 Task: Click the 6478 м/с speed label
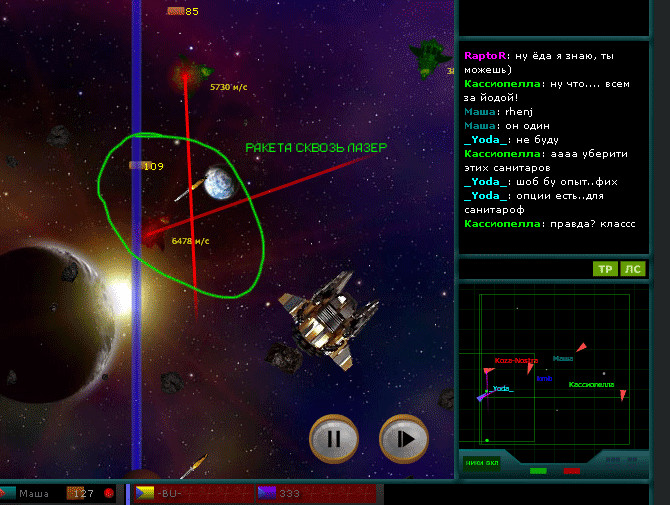pos(191,241)
